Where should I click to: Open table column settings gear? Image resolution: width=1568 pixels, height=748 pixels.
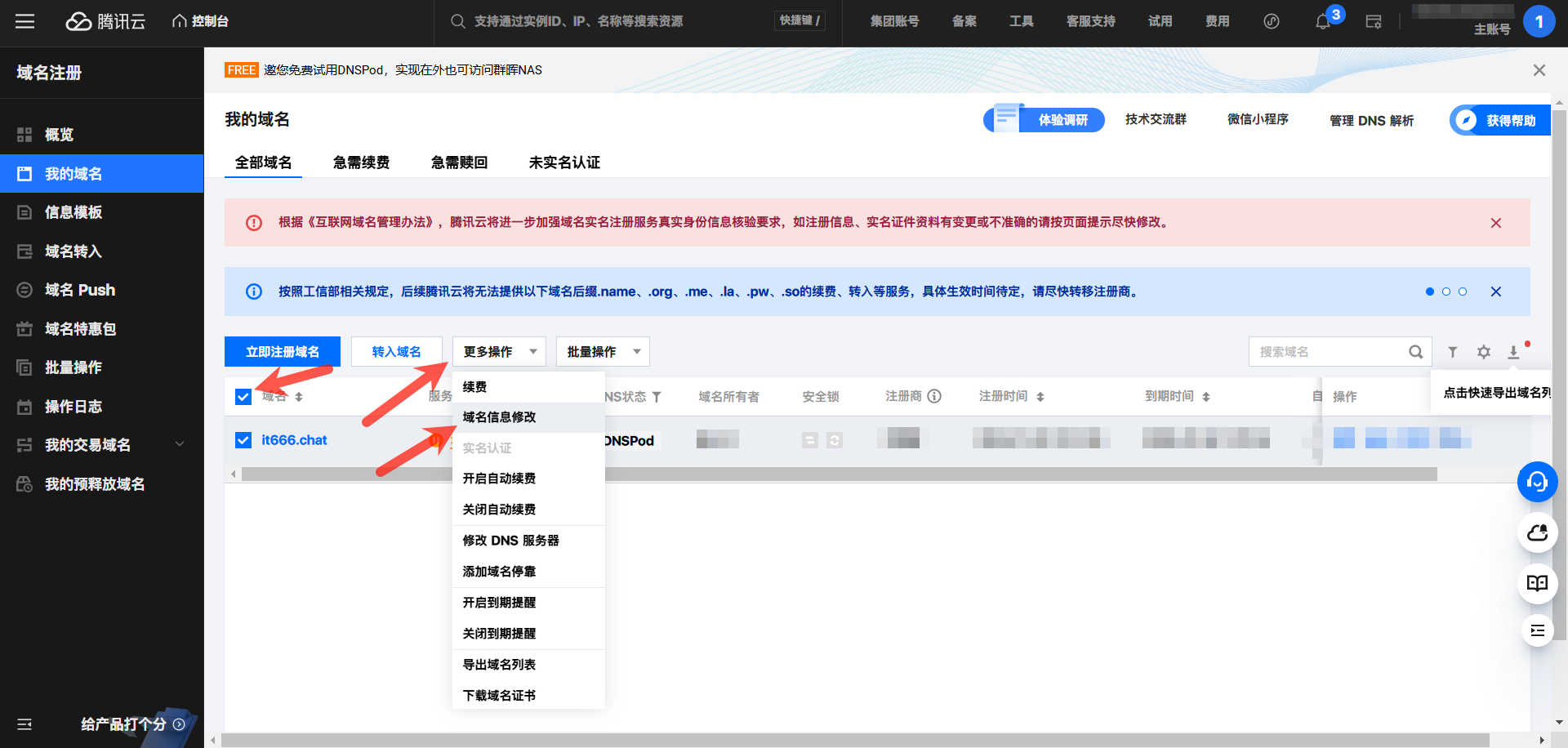[x=1484, y=352]
